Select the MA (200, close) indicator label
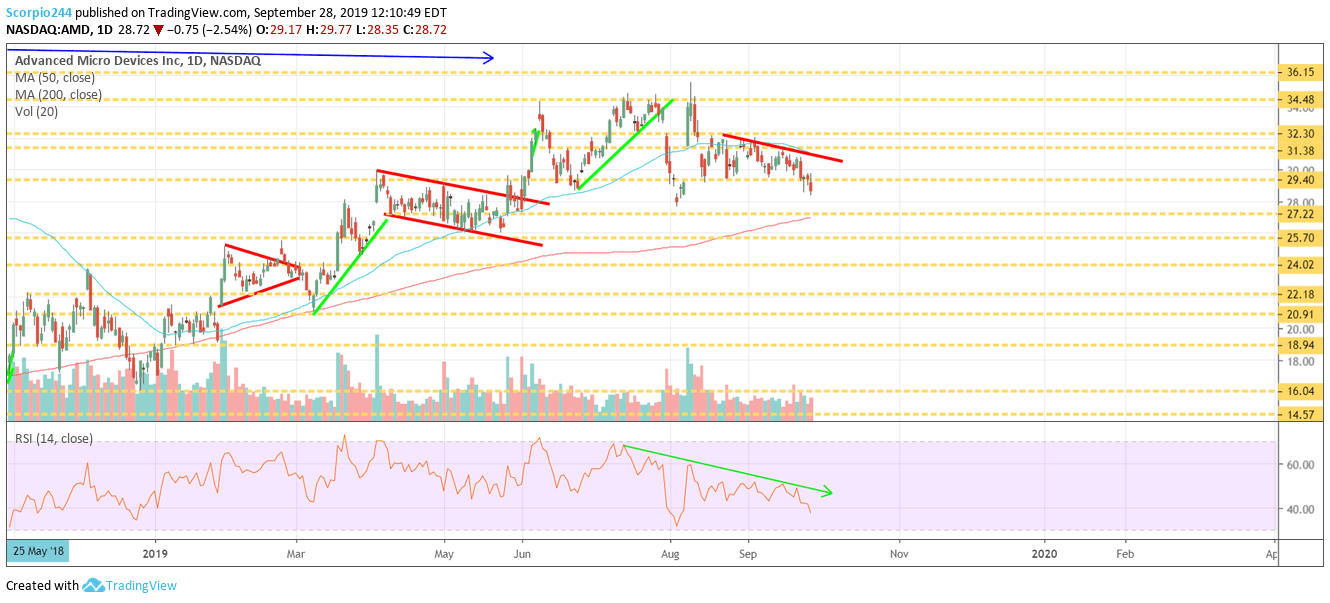 (58, 95)
